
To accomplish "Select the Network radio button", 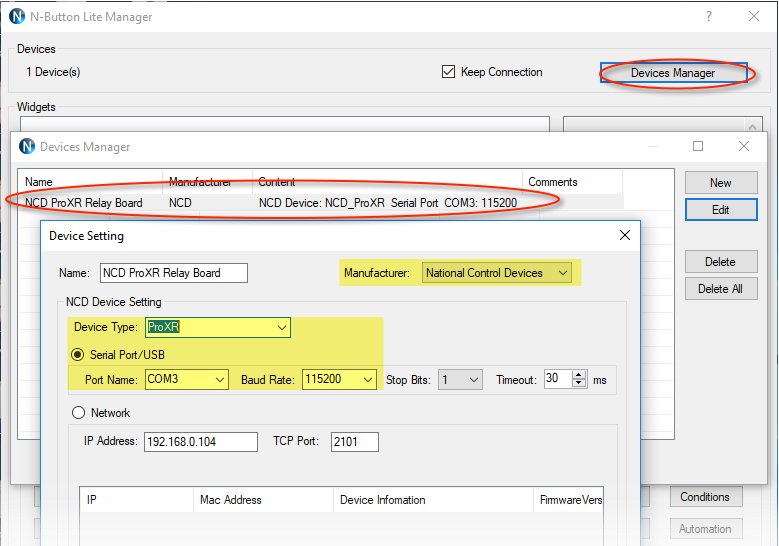I will point(78,413).
